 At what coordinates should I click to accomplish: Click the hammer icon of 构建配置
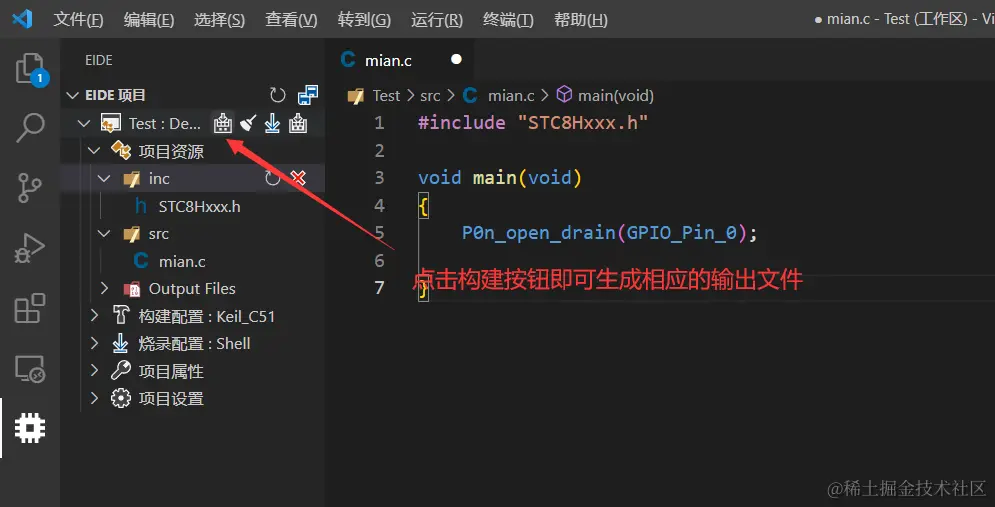[x=121, y=316]
